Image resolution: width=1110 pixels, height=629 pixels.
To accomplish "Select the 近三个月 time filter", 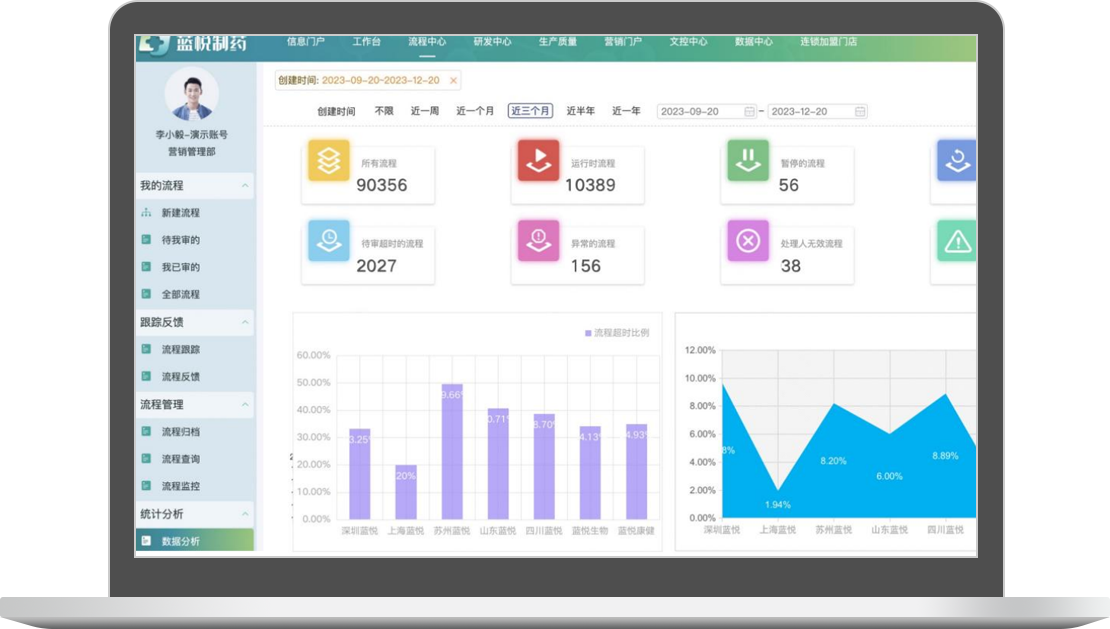I will click(x=530, y=111).
